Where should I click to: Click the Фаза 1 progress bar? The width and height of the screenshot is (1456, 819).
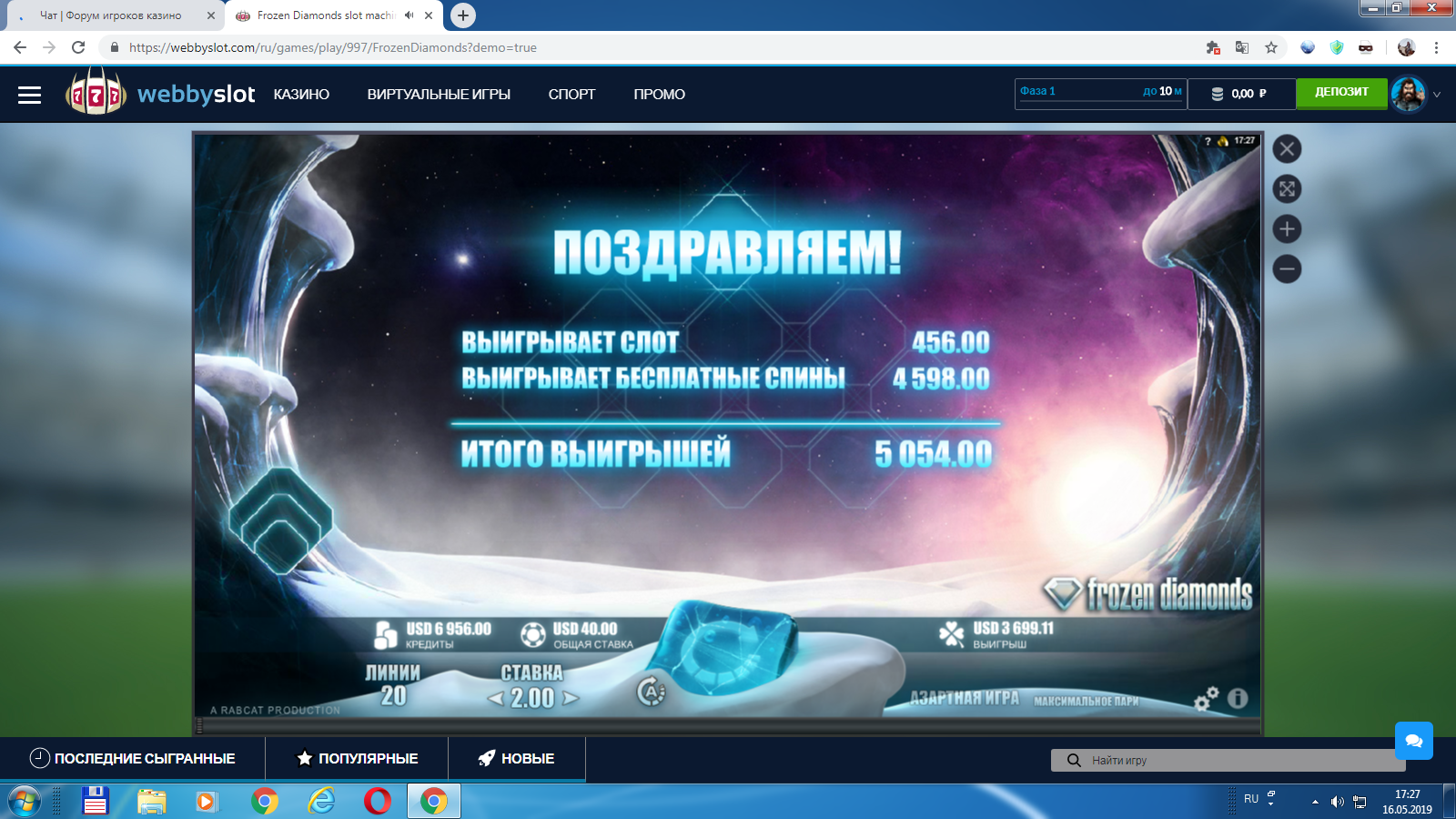(x=1100, y=93)
